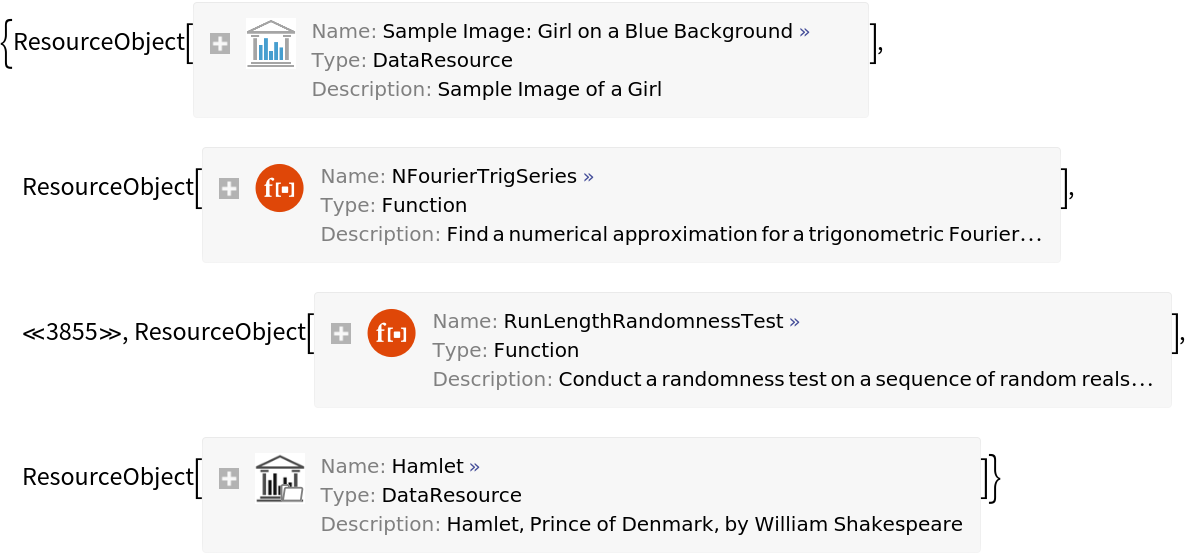The image size is (1186, 554).
Task: Click the RunLengthRandomnessTest name text
Action: [643, 322]
